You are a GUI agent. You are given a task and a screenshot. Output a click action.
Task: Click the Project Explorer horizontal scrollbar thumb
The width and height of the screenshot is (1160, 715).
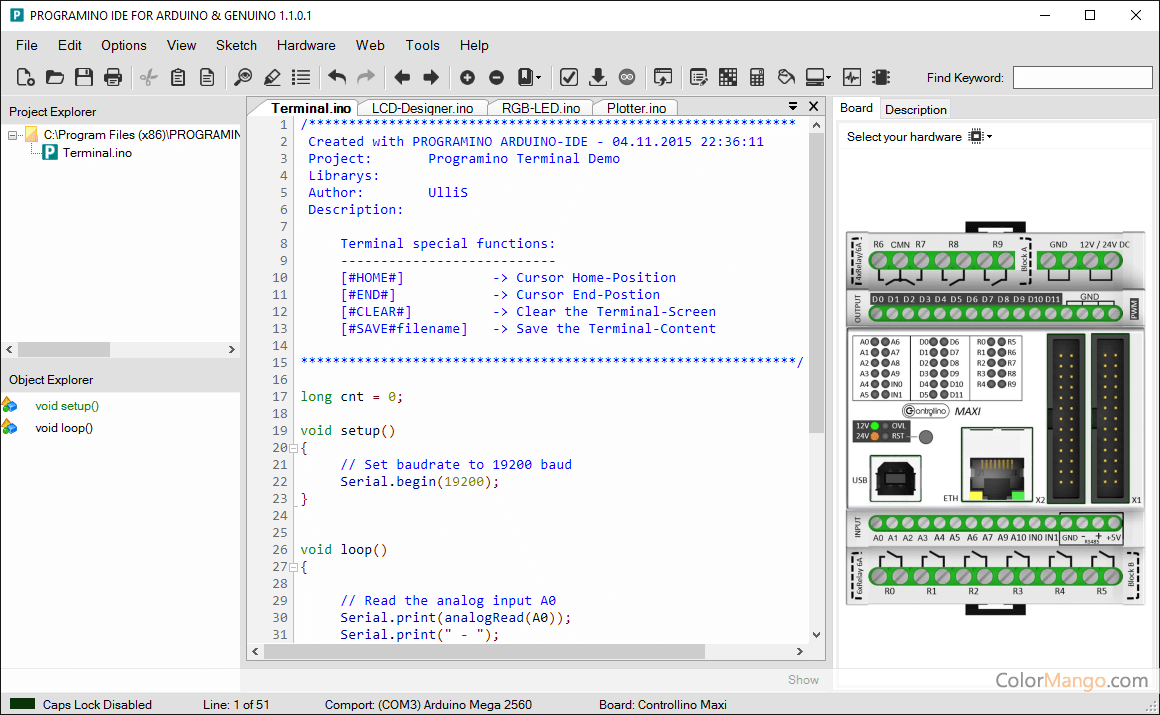(x=64, y=349)
